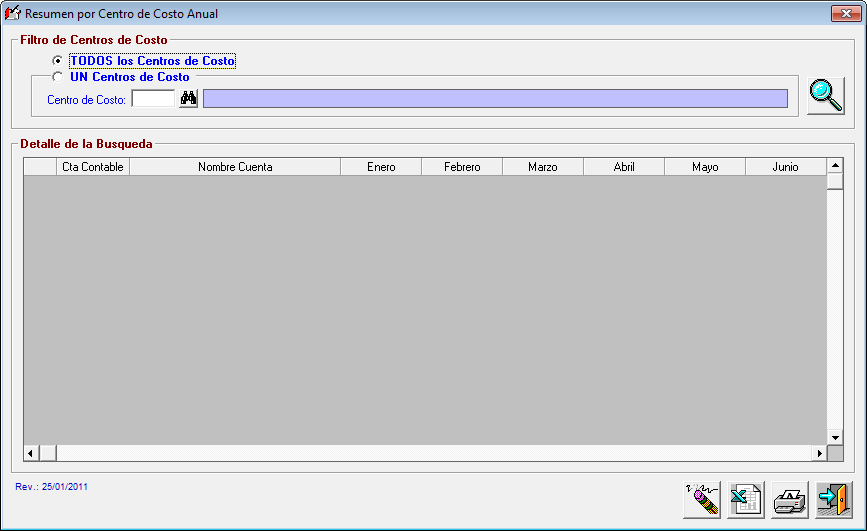Click the lavender cost center name field
Viewport: 867px width, 531px height.
(495, 99)
